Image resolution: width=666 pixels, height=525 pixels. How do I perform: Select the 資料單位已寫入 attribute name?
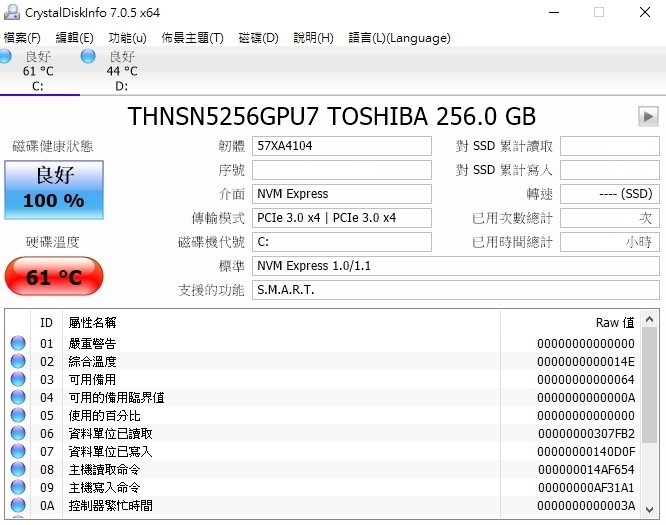tap(110, 452)
